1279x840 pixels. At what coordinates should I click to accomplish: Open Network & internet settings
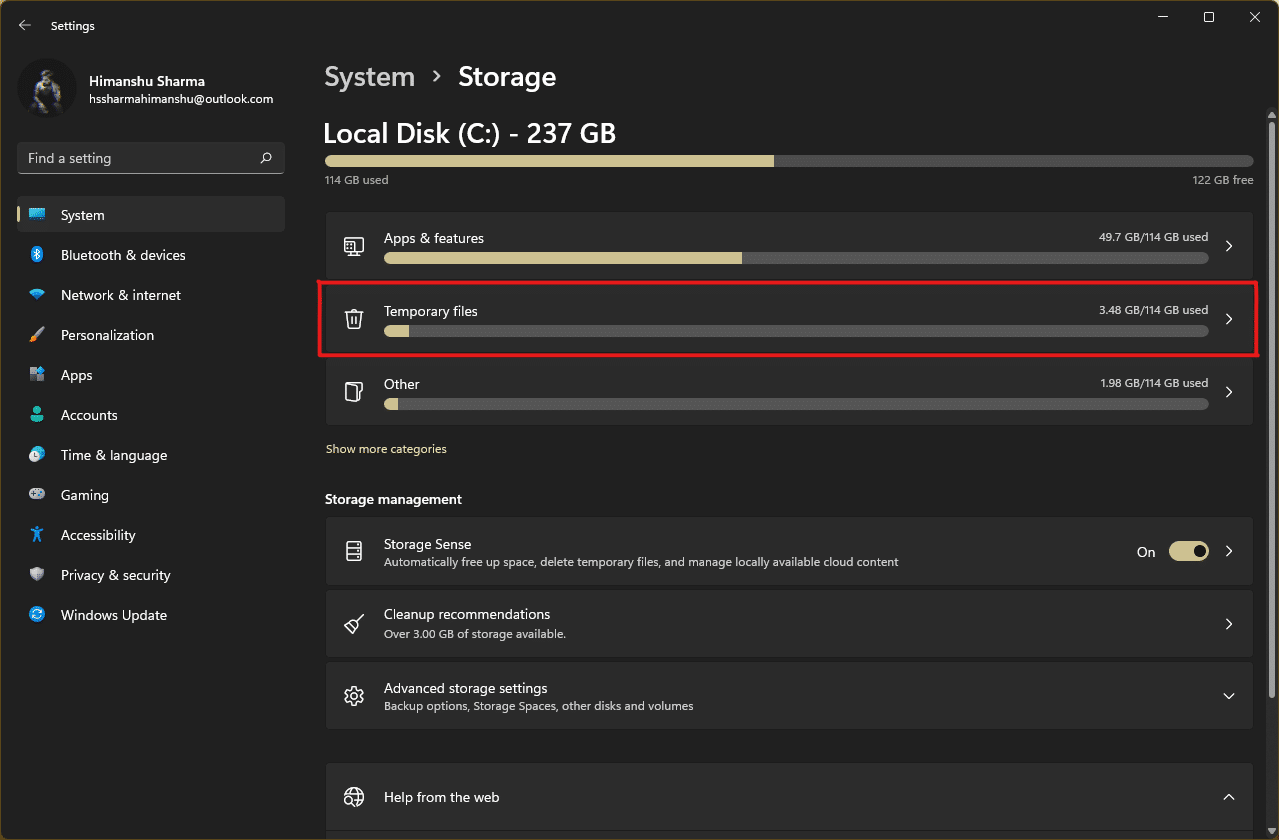[x=151, y=295]
